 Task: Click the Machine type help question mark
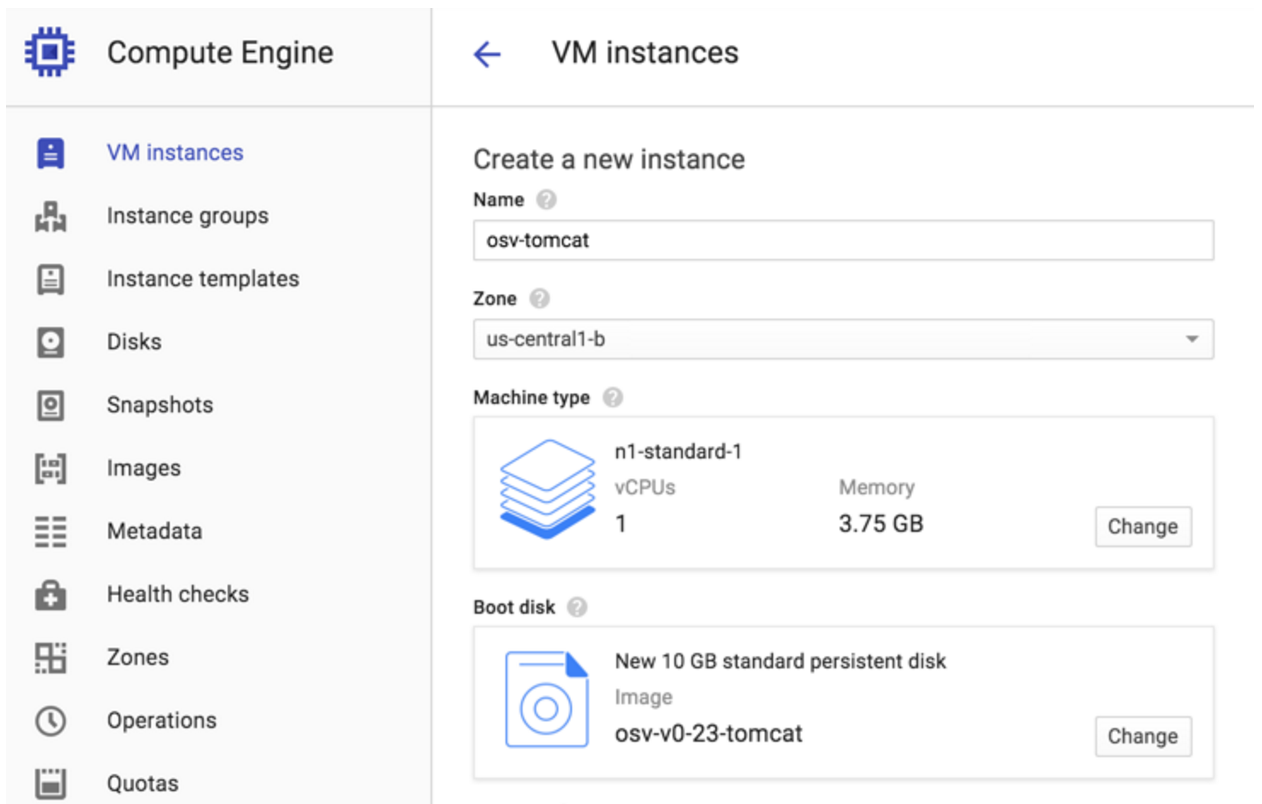pyautogui.click(x=613, y=398)
